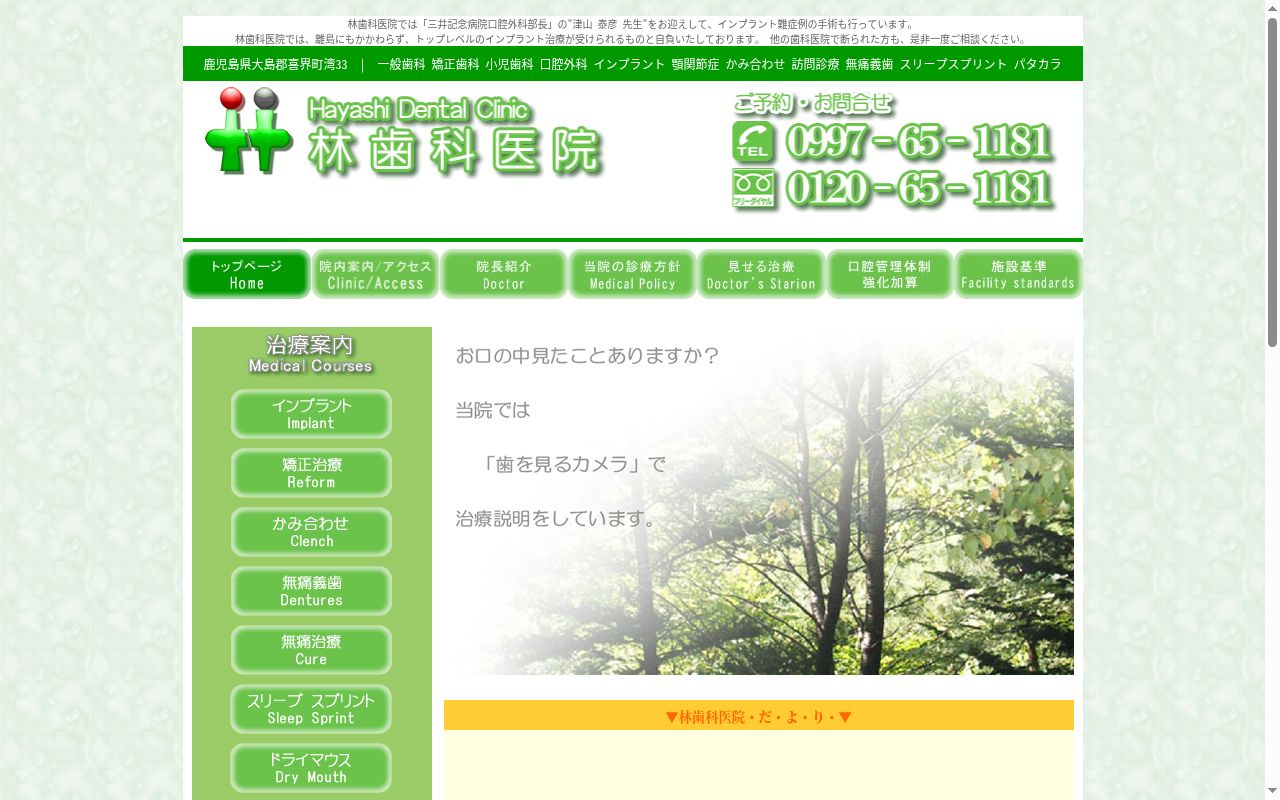Open the 口腔管理体制強化加算 tab
This screenshot has height=800, width=1280.
(x=889, y=274)
